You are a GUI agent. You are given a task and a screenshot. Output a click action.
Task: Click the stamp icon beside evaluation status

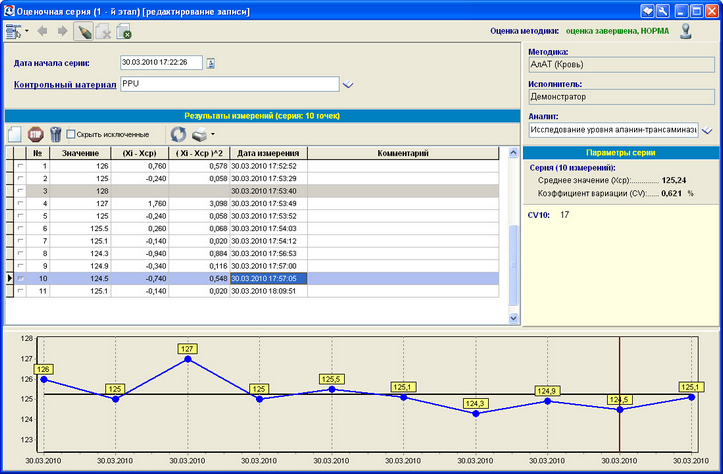(686, 31)
